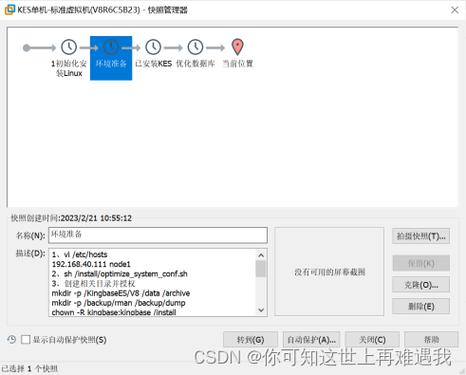Click the 已选择 1 个快照 status text
Screen dimensions: 466x375
[x=29, y=369]
